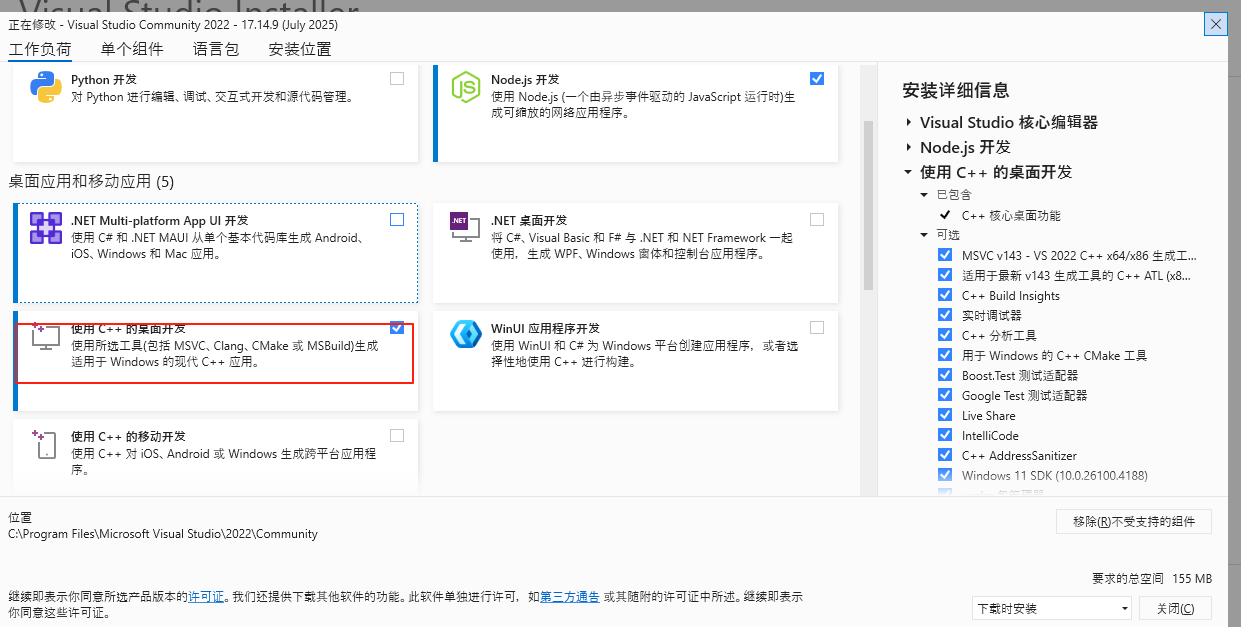Uncheck the Node.js 开发 workload checkbox
Screen dimensions: 1241x627
817,78
